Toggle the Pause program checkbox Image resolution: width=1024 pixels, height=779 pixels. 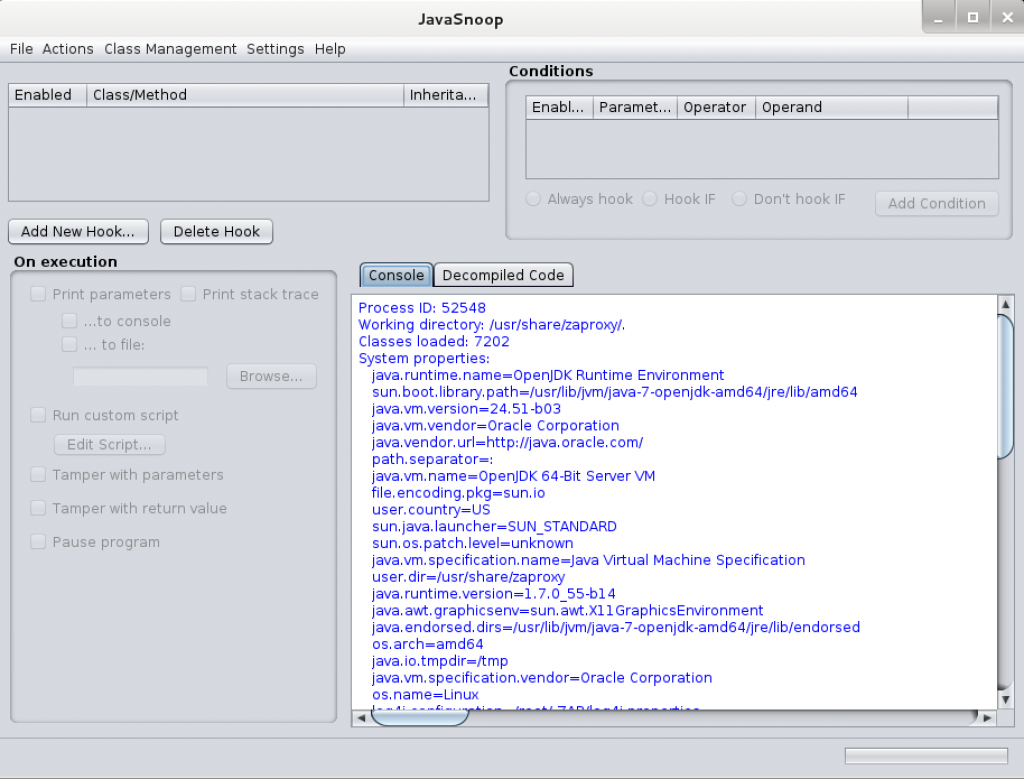39,542
